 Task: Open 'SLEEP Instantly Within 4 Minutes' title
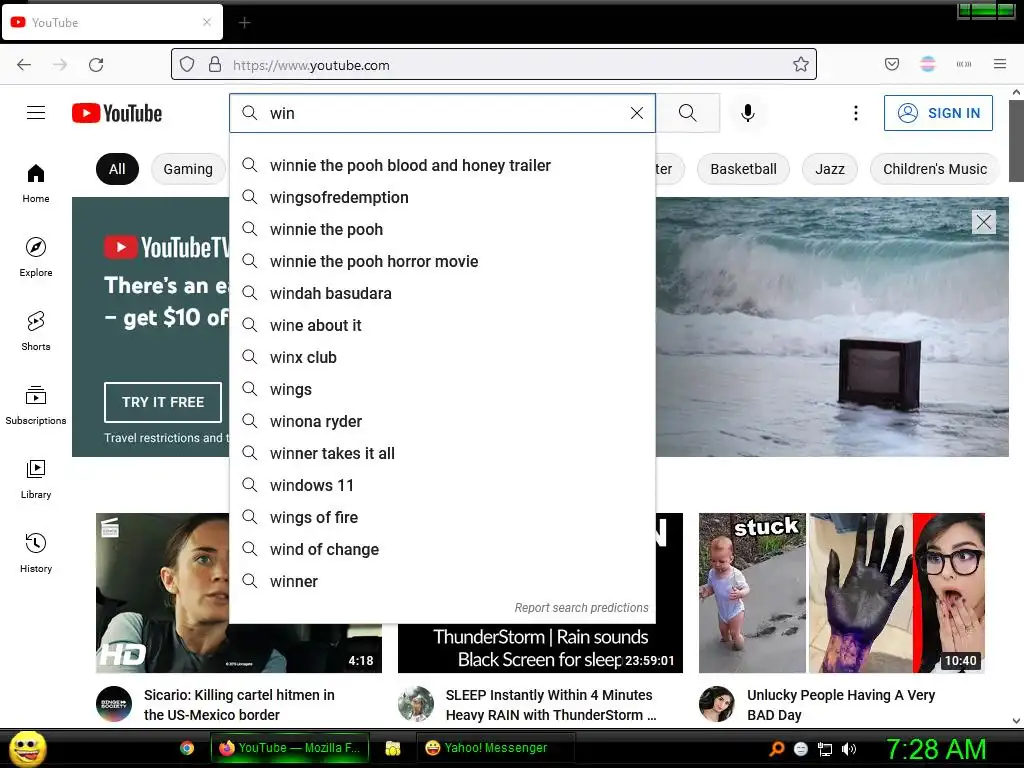coord(551,705)
